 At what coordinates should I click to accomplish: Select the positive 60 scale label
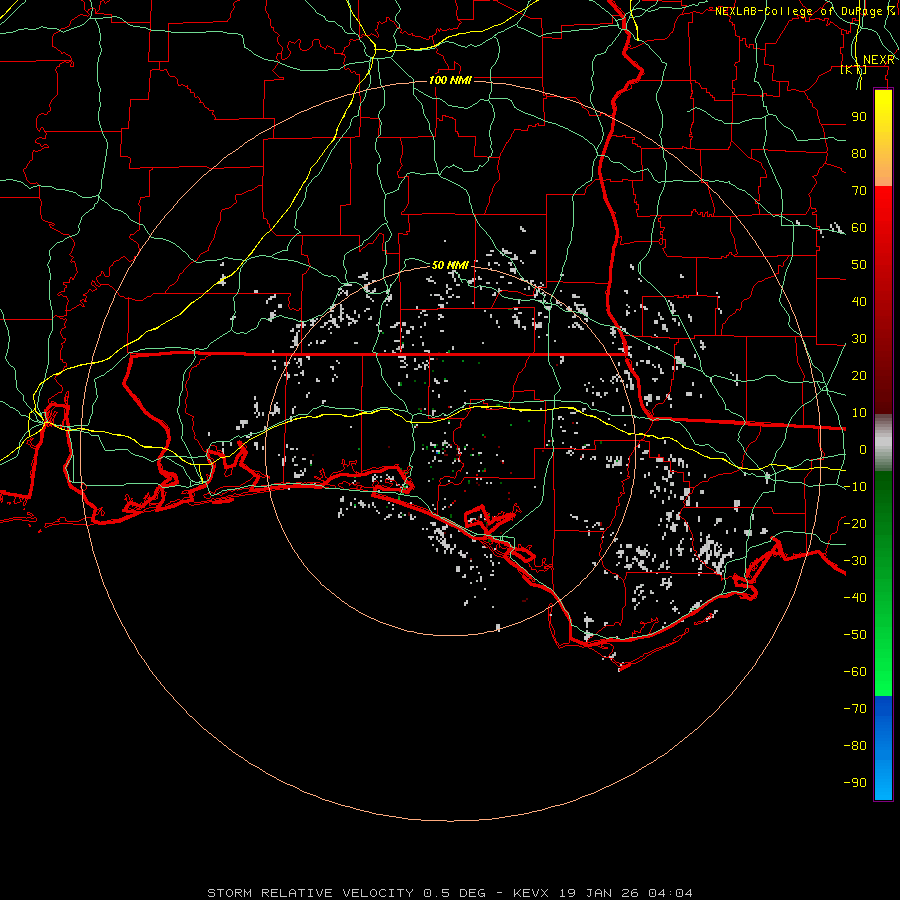[x=859, y=228]
